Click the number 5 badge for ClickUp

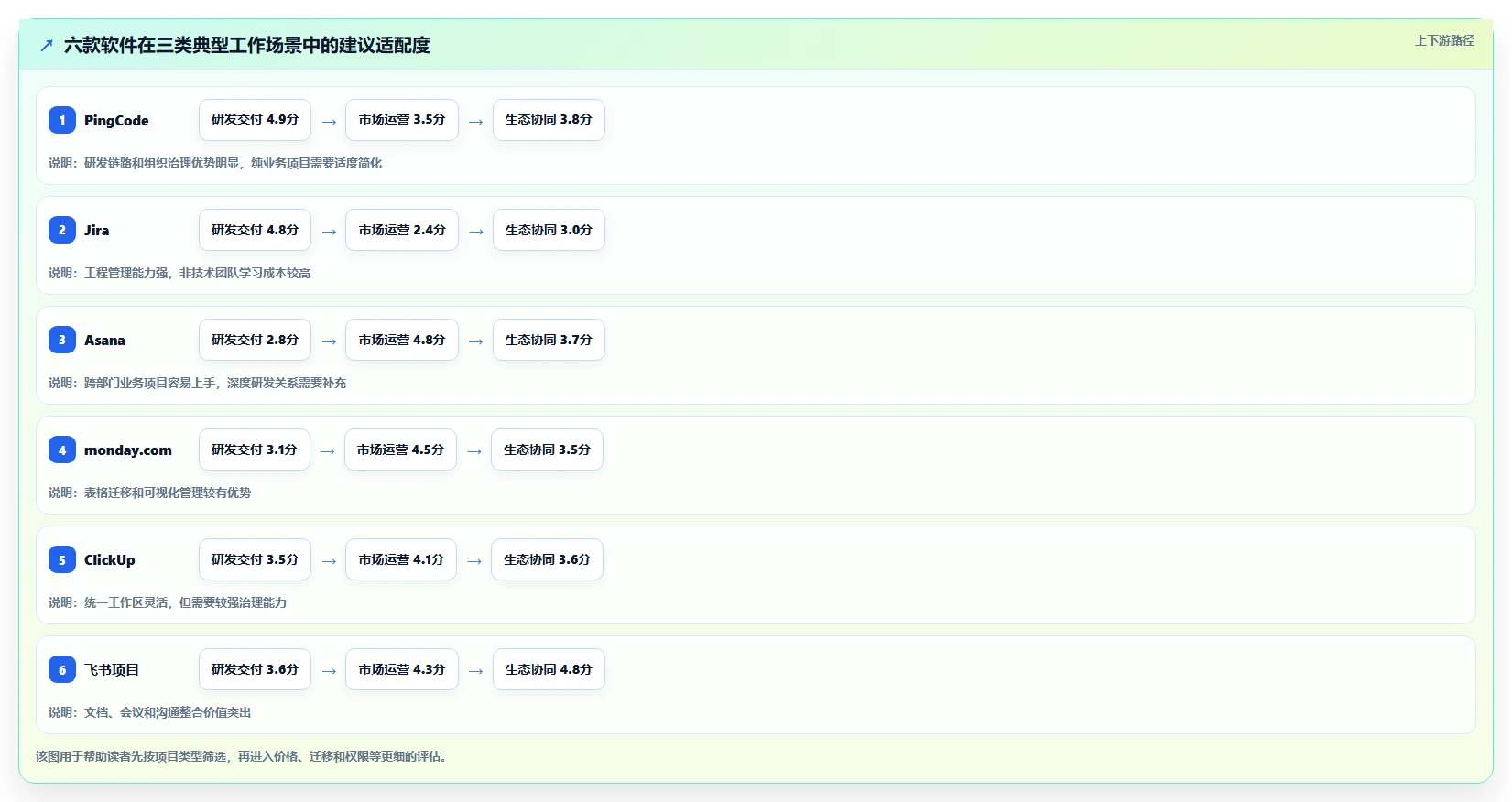point(62,559)
